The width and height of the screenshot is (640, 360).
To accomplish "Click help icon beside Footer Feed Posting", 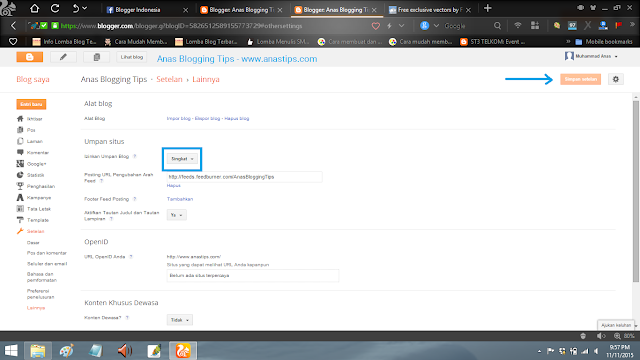I will [134, 199].
